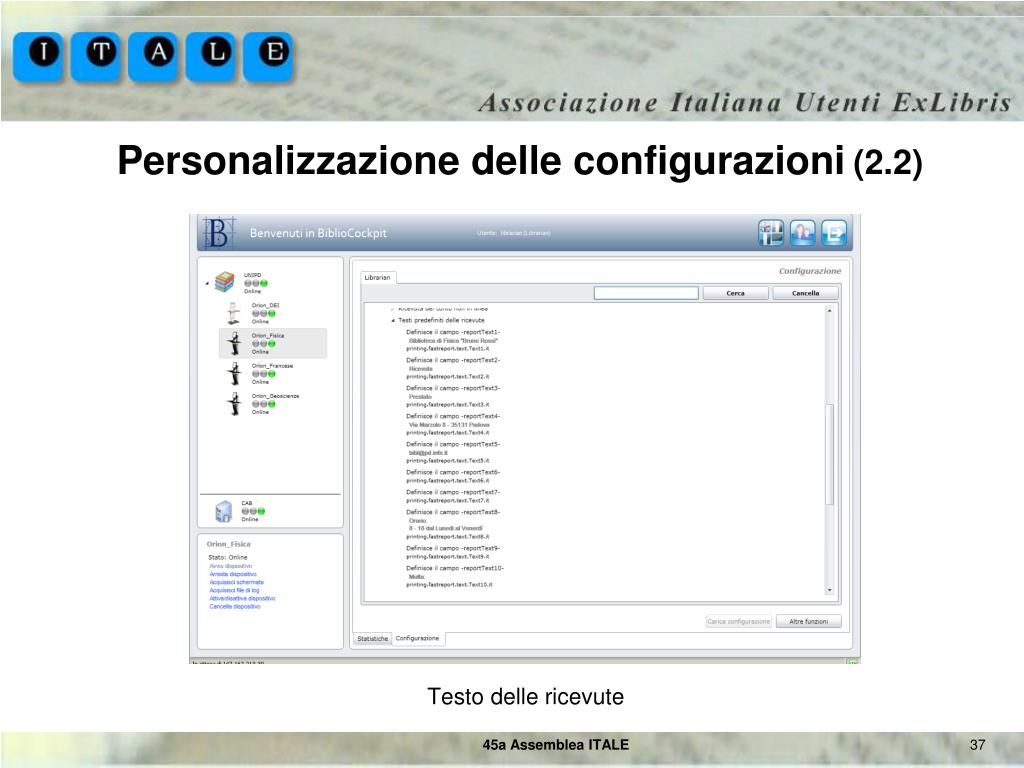
Task: Click the configuration list scrollbar thumb
Action: pyautogui.click(x=829, y=455)
